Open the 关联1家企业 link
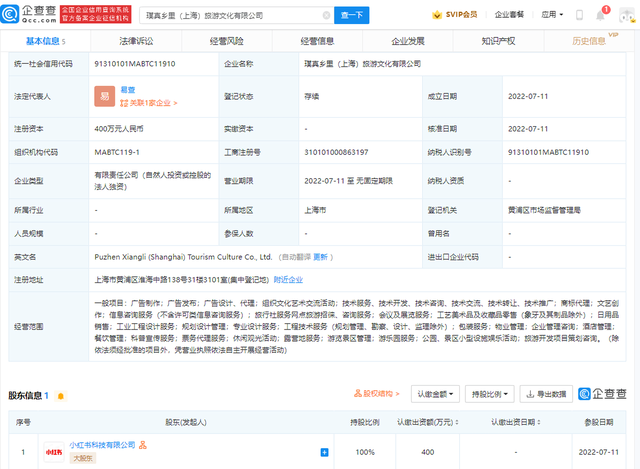640x469 pixels. click(x=149, y=103)
